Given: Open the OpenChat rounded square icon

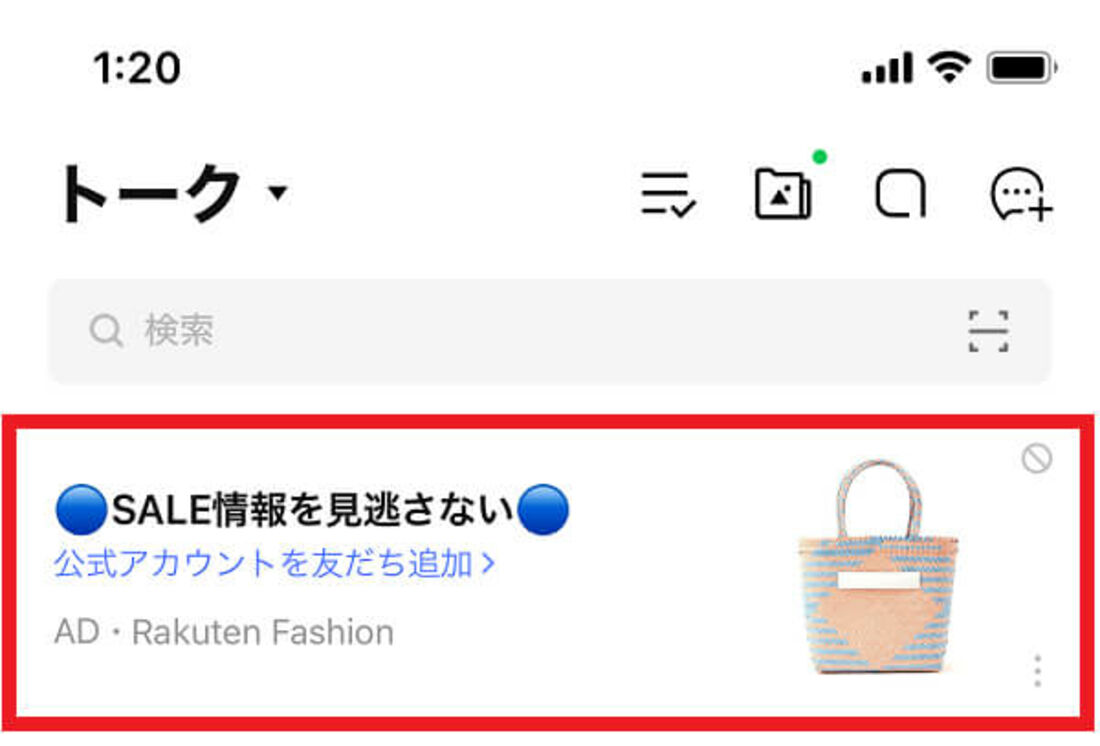Looking at the screenshot, I should [901, 193].
